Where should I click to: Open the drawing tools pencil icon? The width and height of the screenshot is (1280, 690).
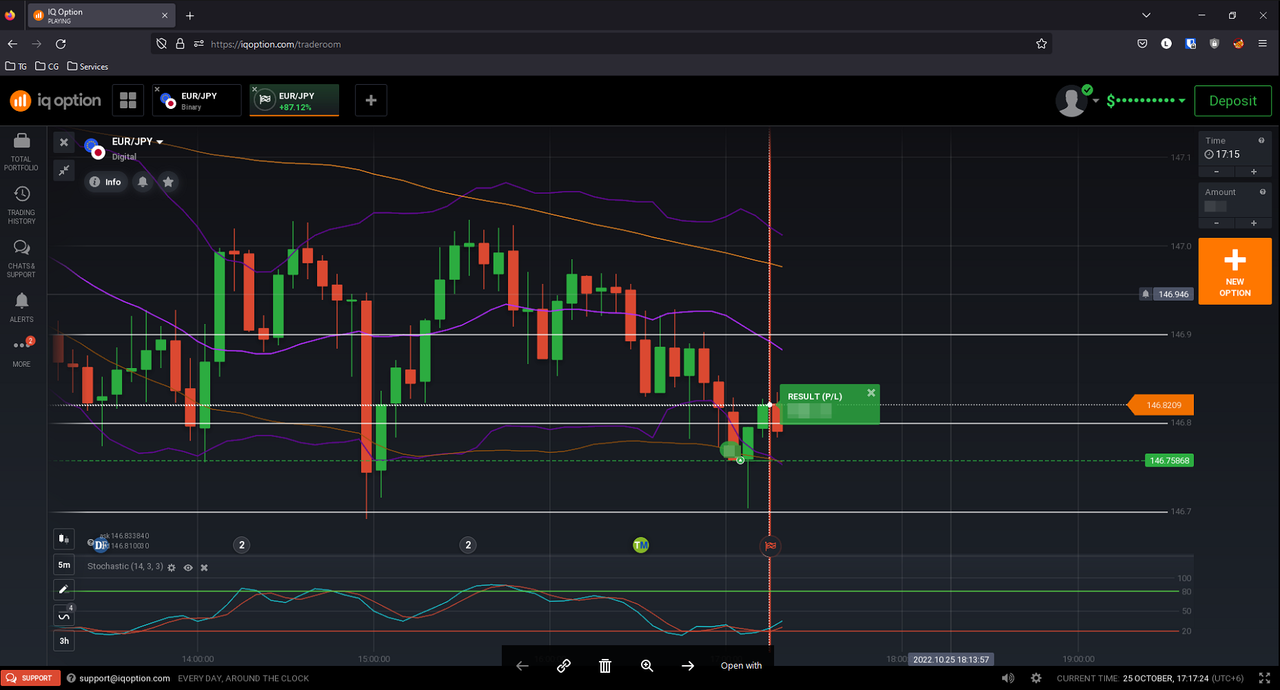pos(64,590)
